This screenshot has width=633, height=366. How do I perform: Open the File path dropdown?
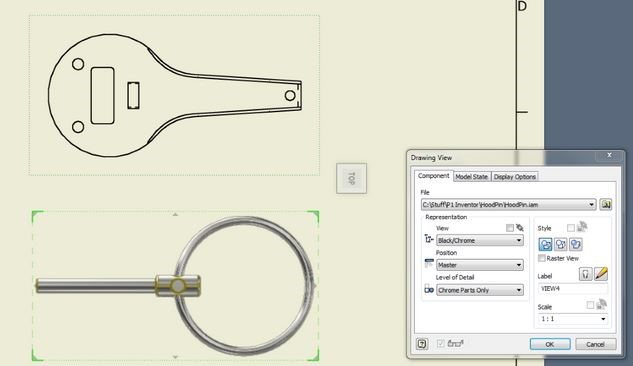[x=591, y=205]
